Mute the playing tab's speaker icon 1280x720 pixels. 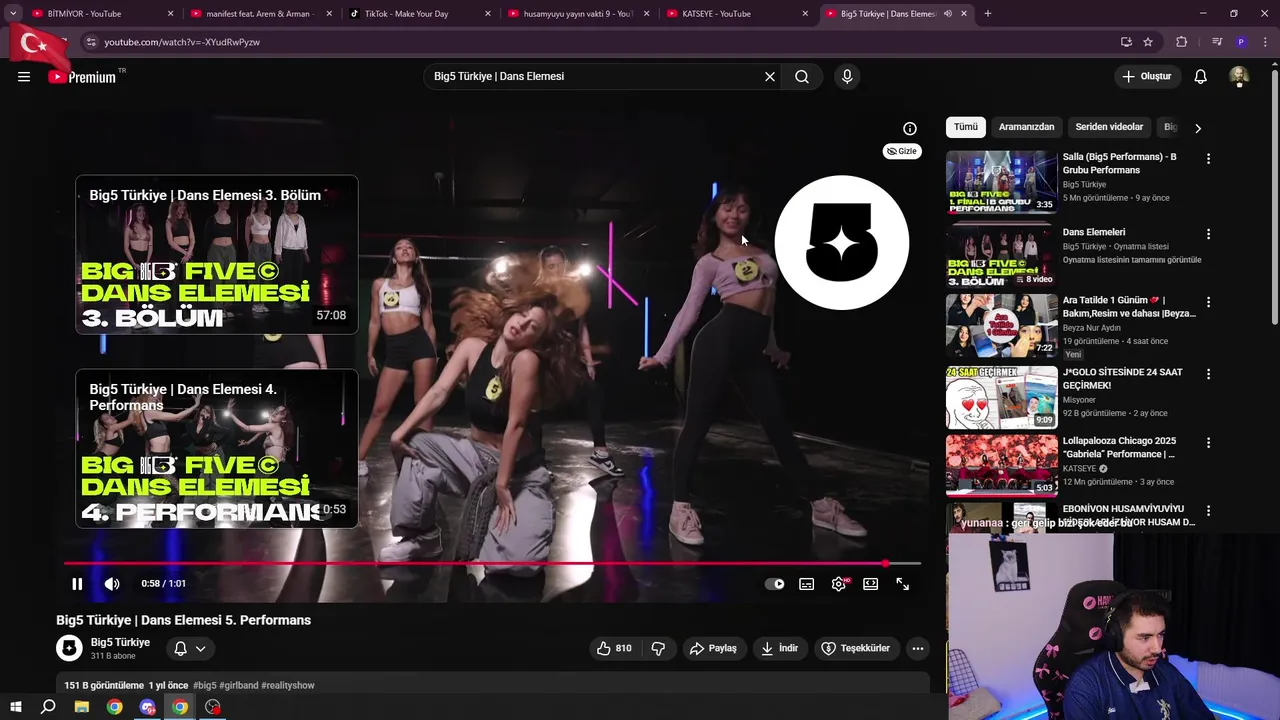pos(947,14)
